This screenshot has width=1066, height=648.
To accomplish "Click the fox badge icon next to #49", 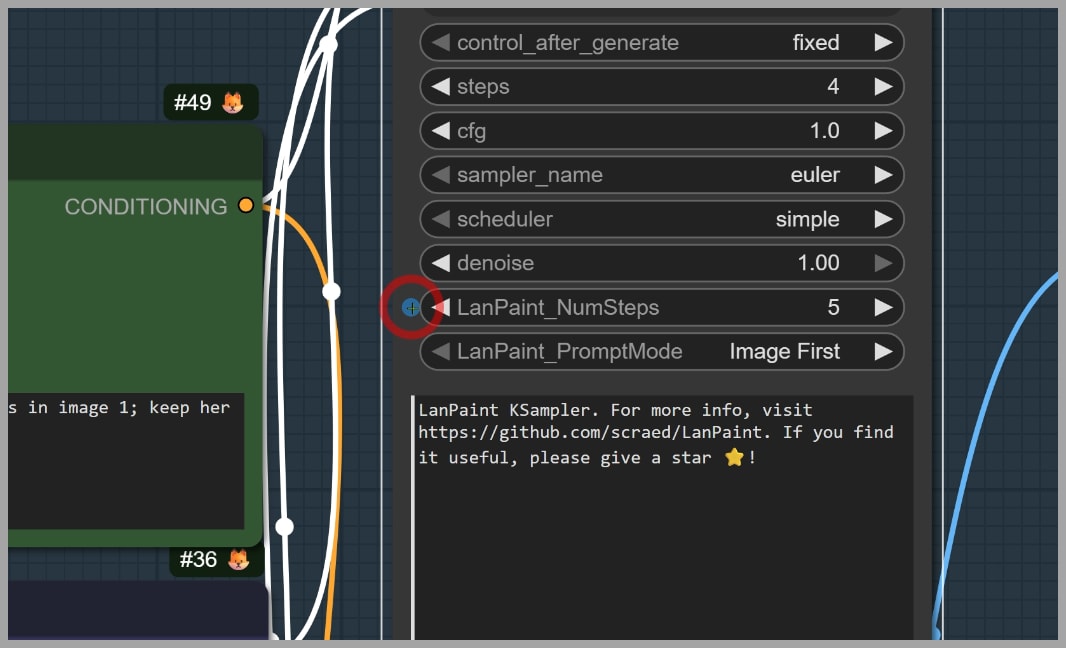I will point(233,103).
